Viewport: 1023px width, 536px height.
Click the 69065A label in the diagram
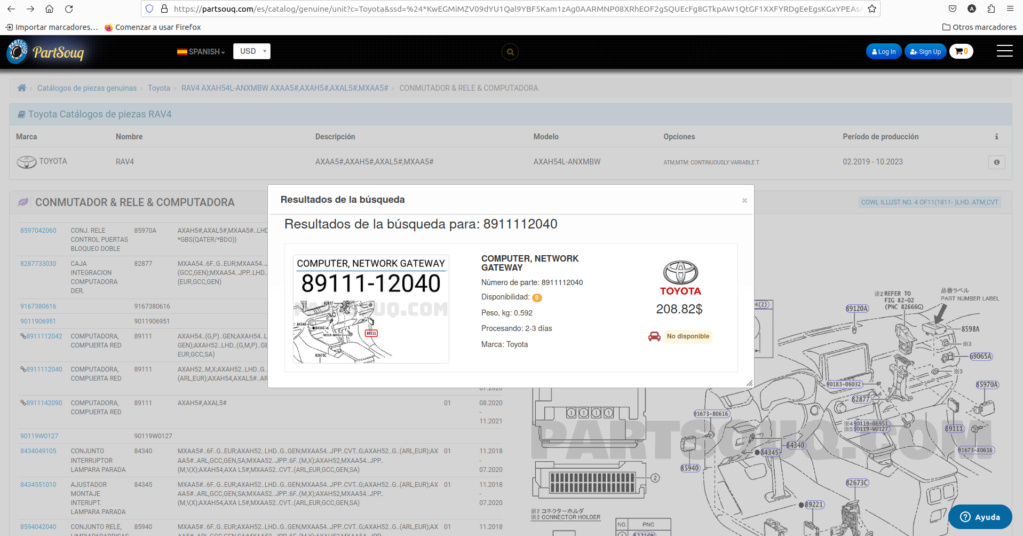click(980, 357)
